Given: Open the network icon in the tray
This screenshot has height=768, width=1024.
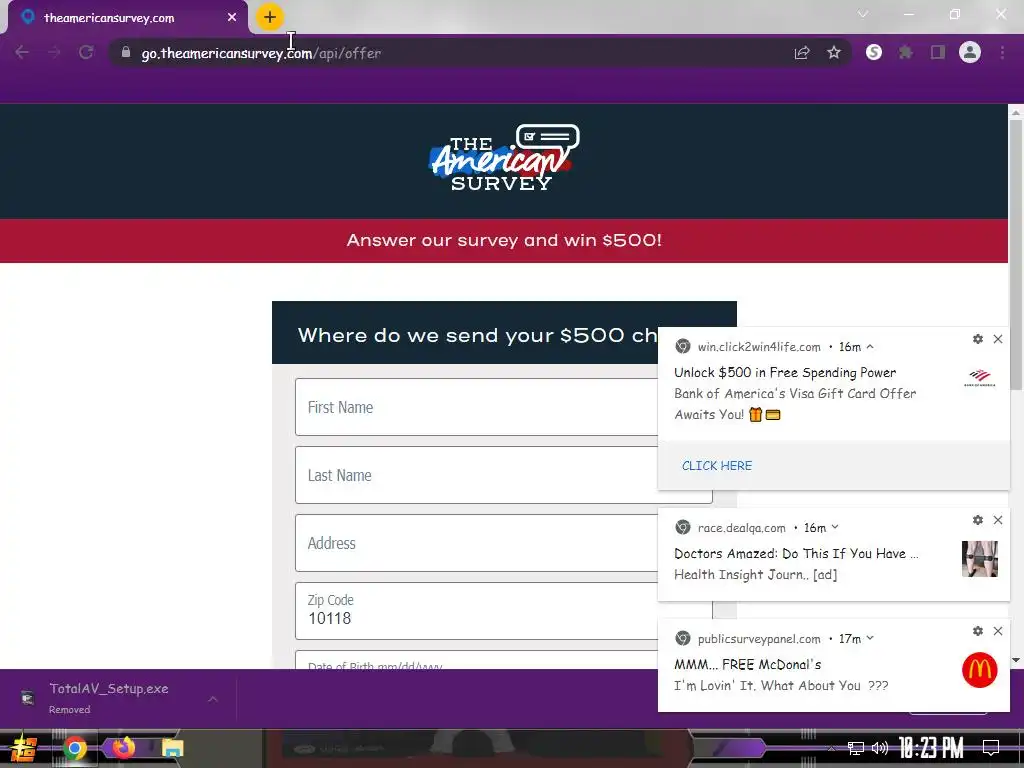Looking at the screenshot, I should pyautogui.click(x=856, y=748).
